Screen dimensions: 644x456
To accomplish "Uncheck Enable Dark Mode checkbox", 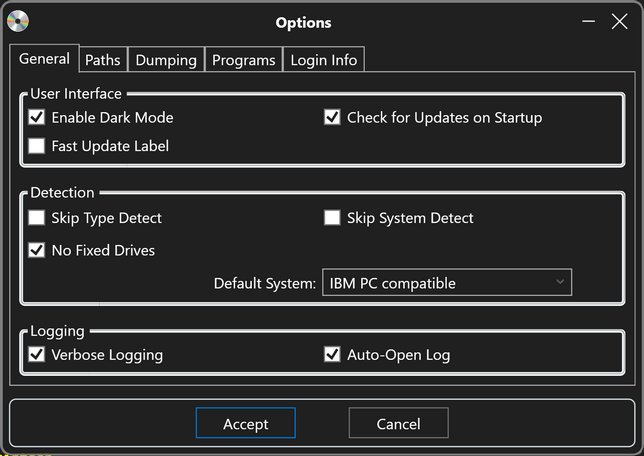I will pyautogui.click(x=37, y=117).
